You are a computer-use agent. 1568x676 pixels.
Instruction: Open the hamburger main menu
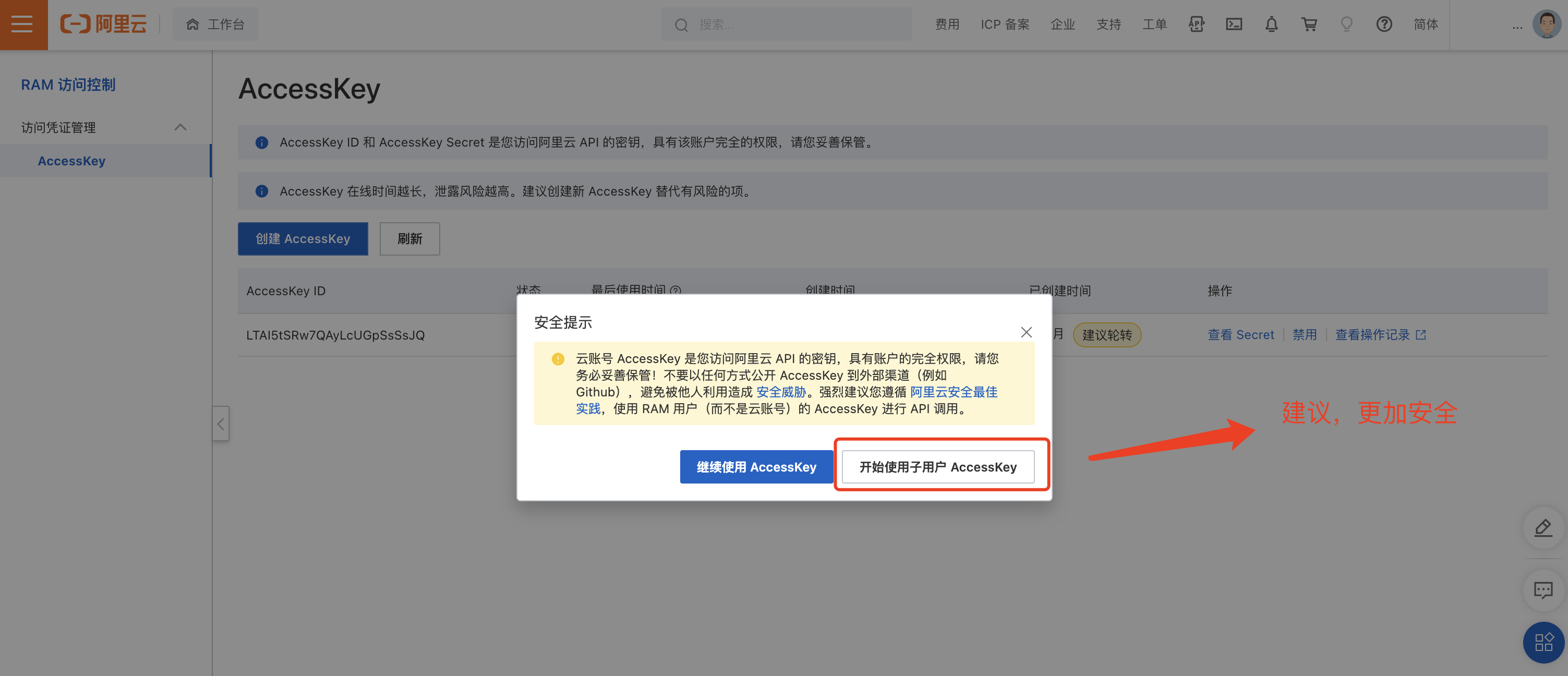[x=22, y=25]
